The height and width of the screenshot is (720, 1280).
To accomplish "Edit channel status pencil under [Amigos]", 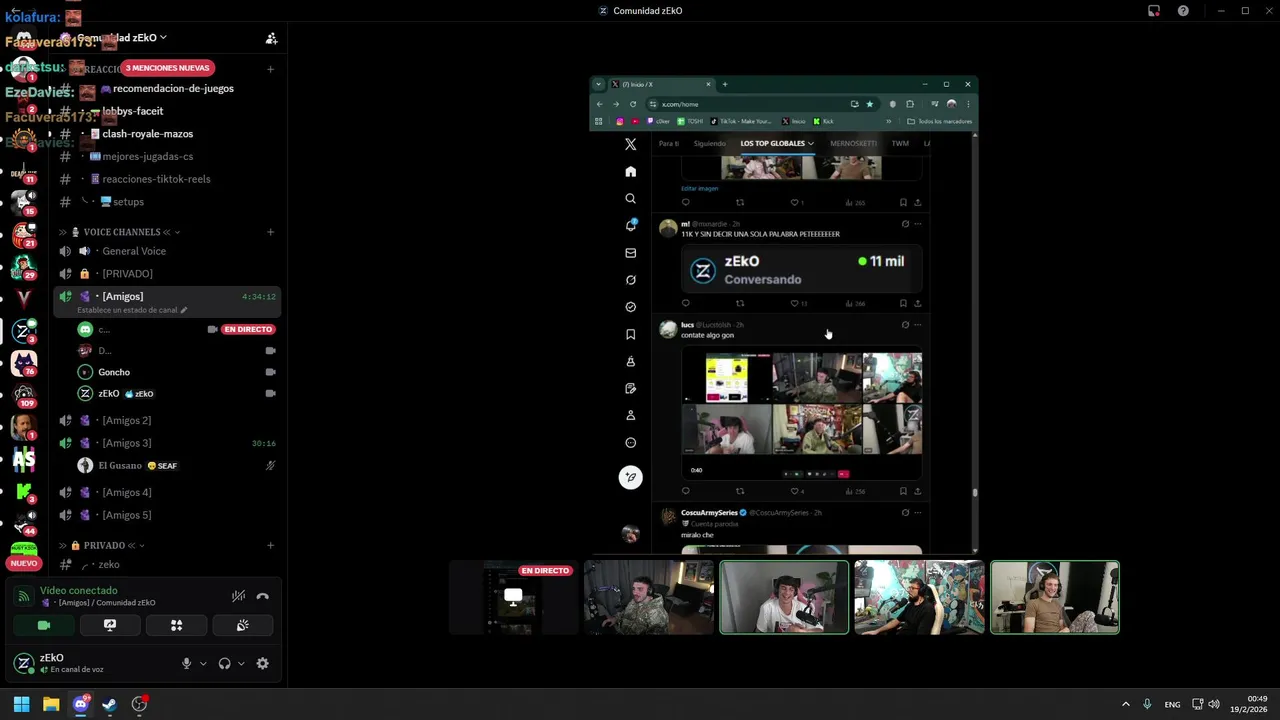I will 183,310.
